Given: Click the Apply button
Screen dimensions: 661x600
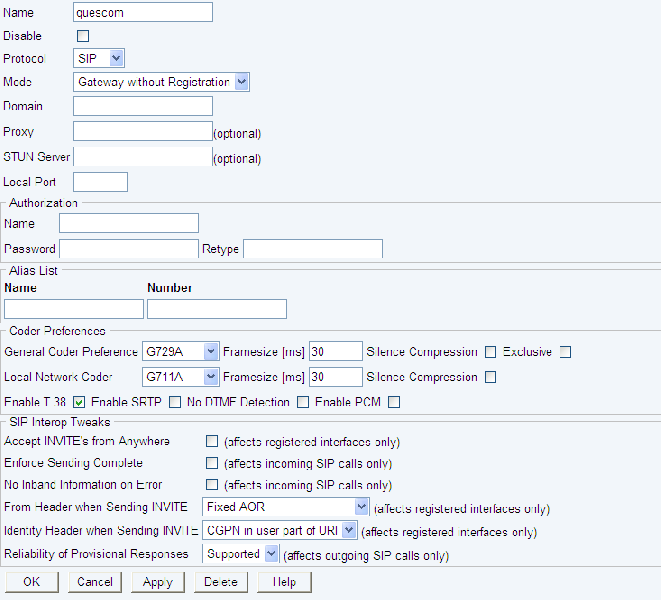Looking at the screenshot, I should point(158,582).
